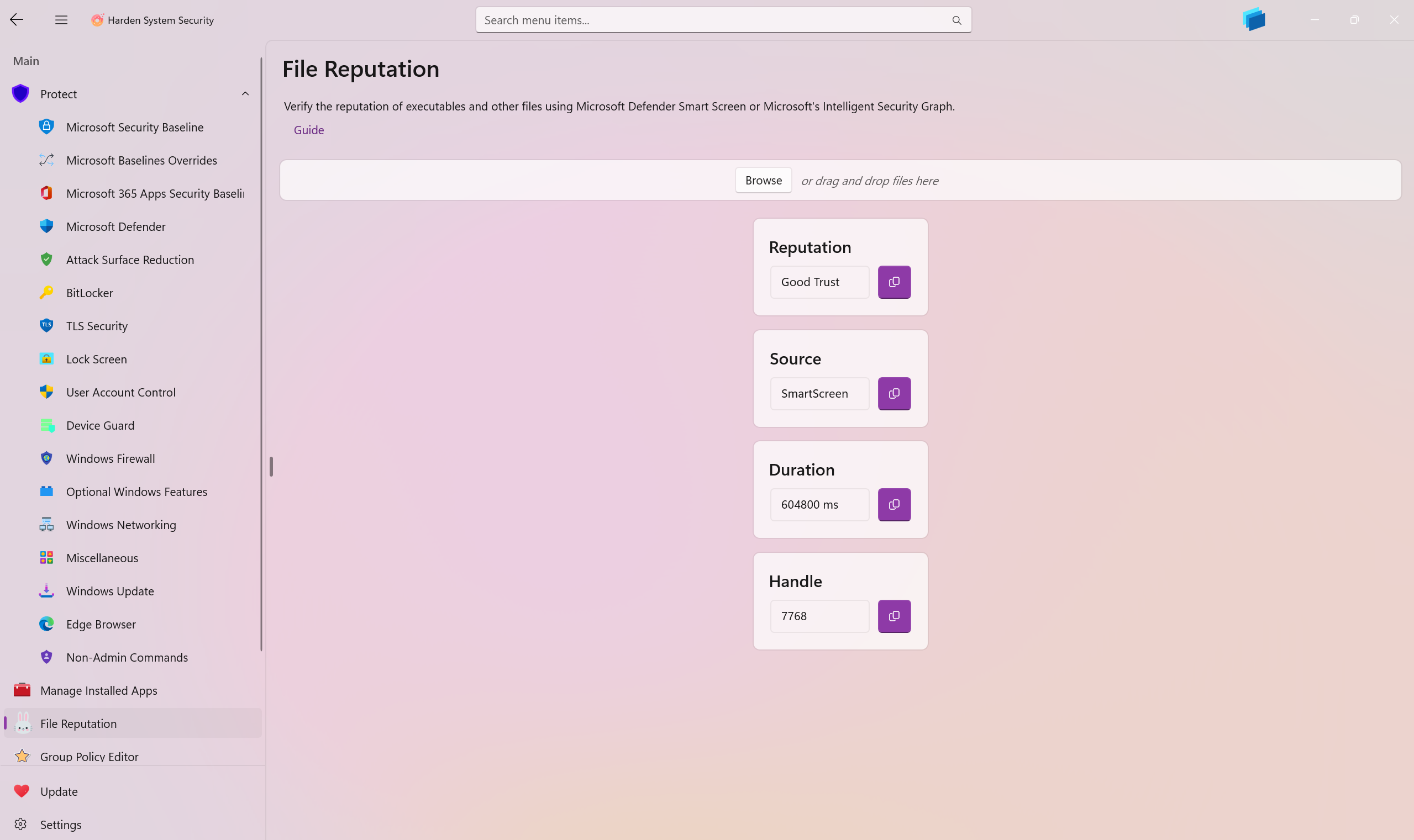Open the Guide link

309,130
